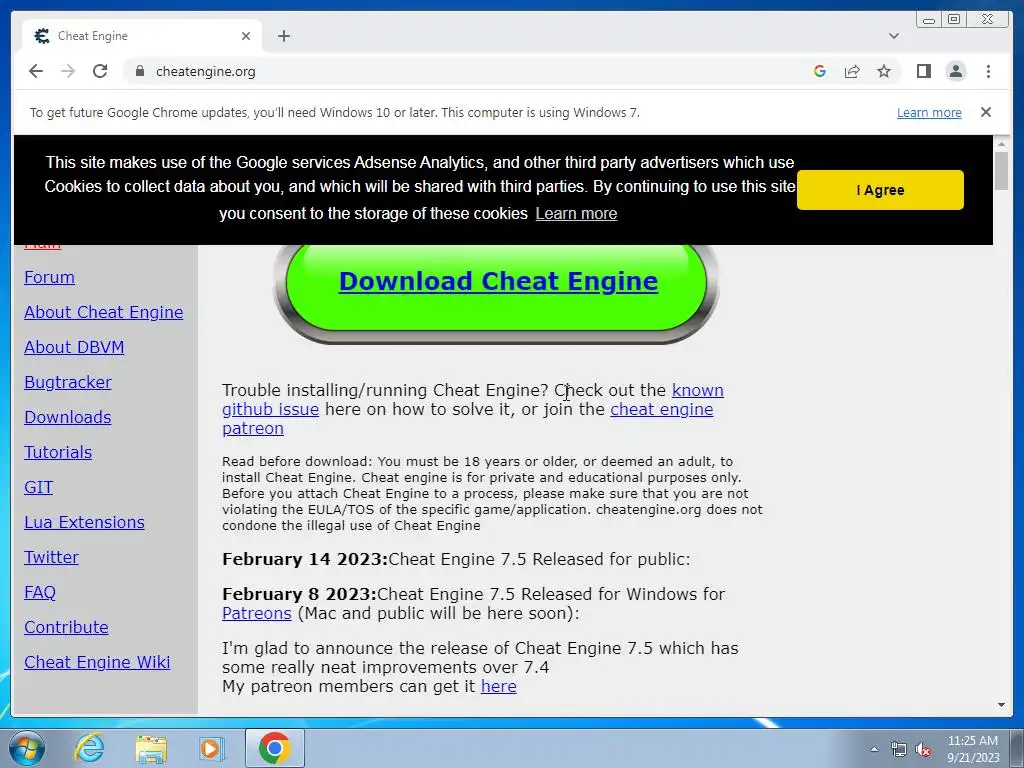Dismiss the Chrome update notice
This screenshot has height=768, width=1024.
point(985,112)
